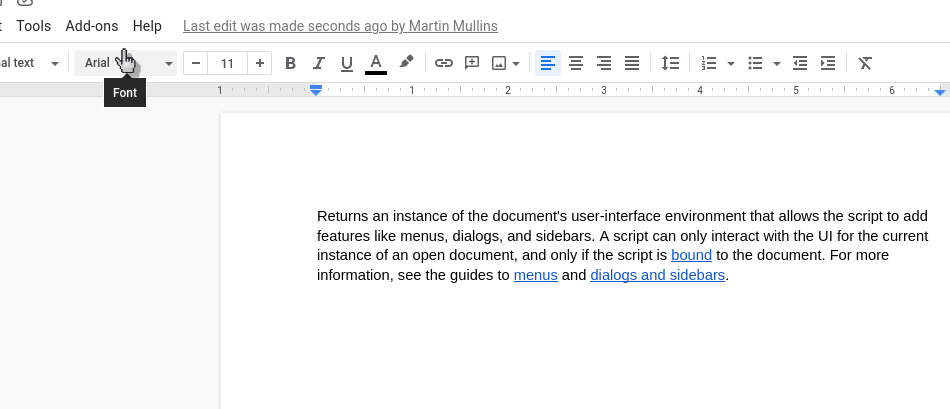Toggle bold formatting
950x409 pixels.
point(291,63)
